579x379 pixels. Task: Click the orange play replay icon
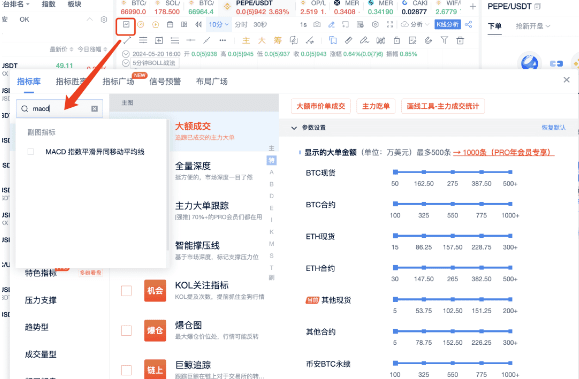(155, 25)
